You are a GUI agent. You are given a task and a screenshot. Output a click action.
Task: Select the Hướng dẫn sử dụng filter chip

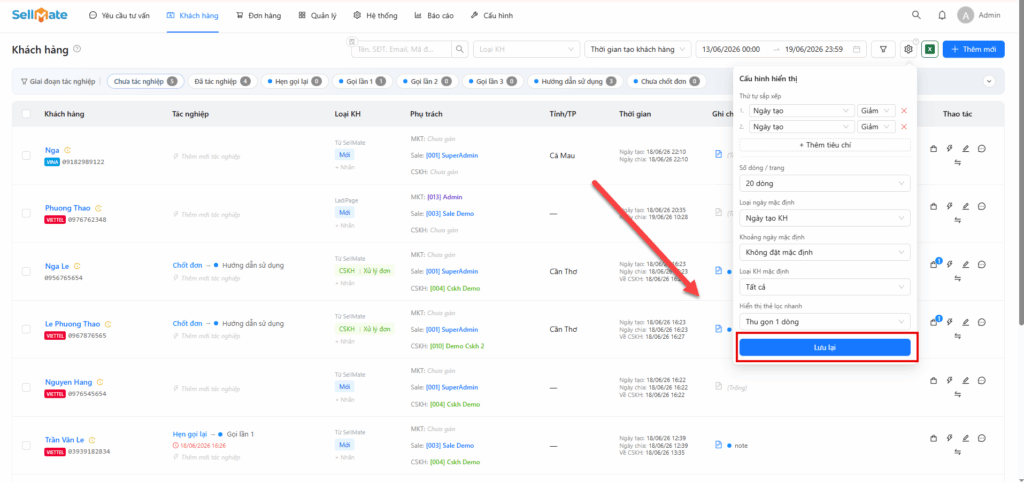tap(575, 82)
